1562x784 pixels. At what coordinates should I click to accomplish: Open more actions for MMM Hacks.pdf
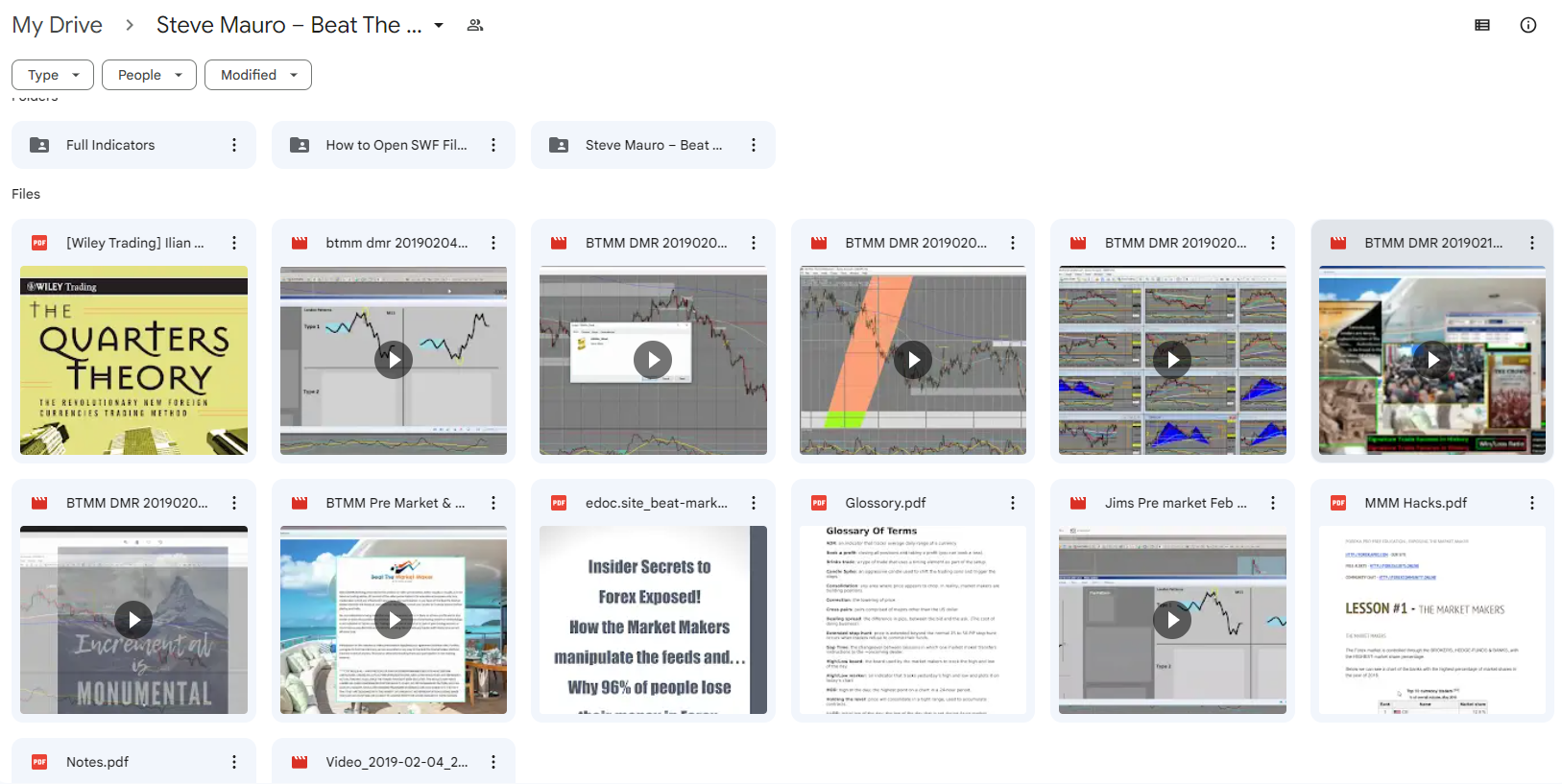(1532, 503)
